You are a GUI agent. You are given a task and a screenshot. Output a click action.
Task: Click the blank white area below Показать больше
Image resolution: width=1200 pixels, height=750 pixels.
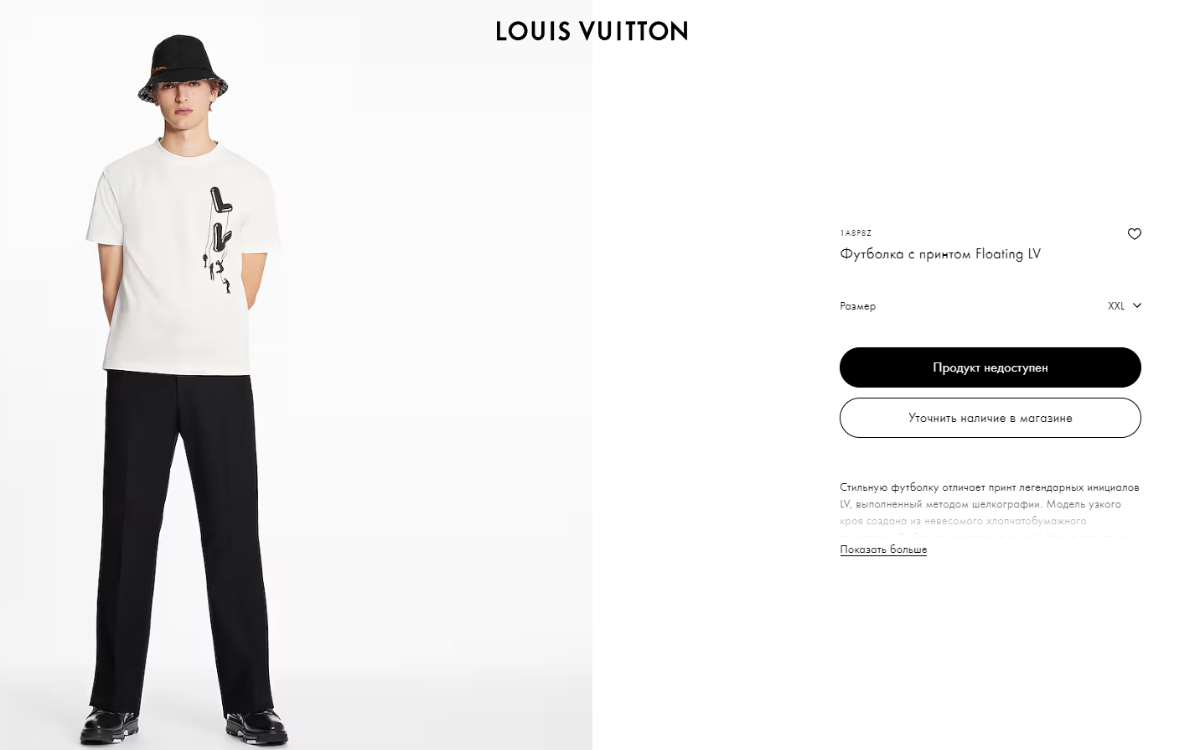[x=990, y=650]
